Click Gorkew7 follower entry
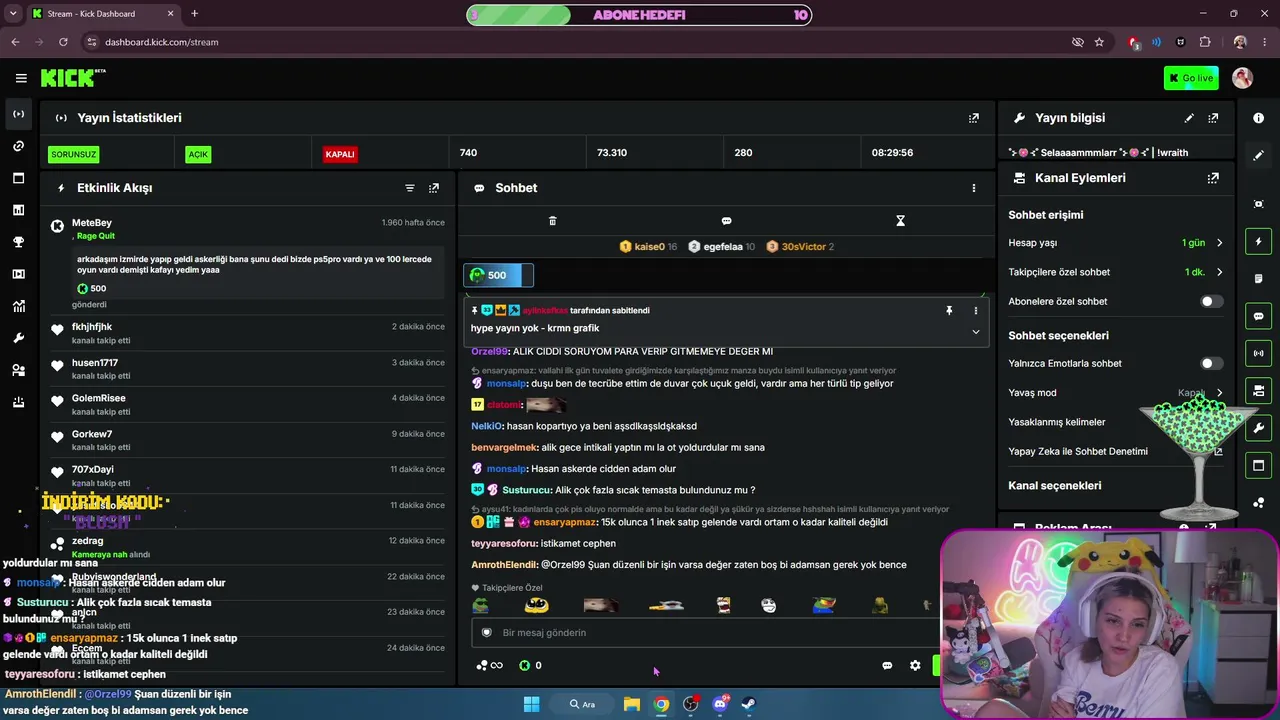Screen dimensions: 1280x720 [x=248, y=440]
